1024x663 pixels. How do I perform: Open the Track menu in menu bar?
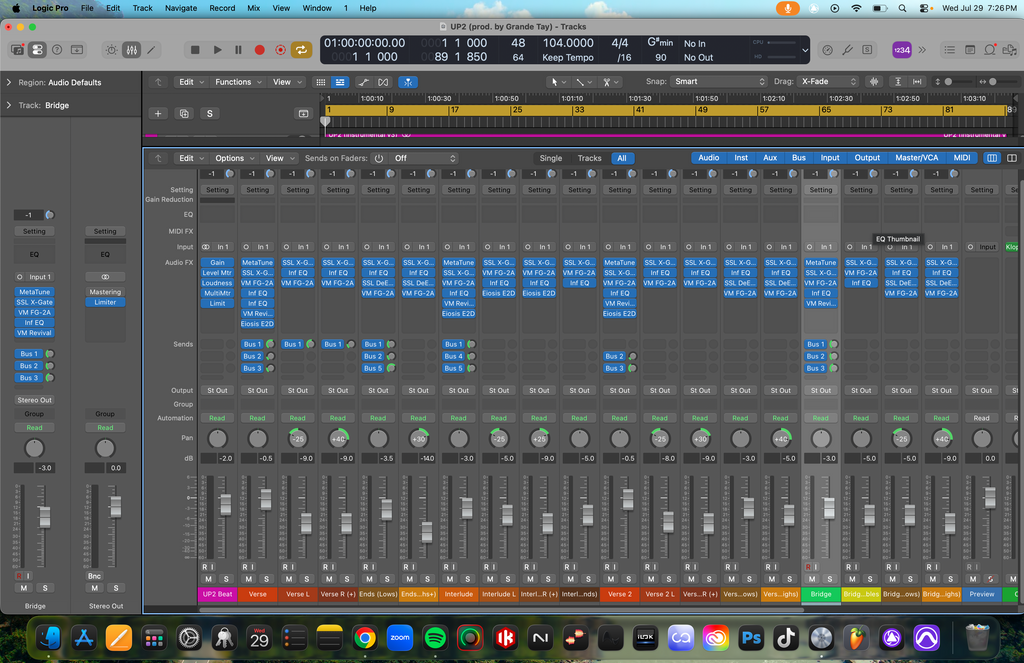point(142,8)
